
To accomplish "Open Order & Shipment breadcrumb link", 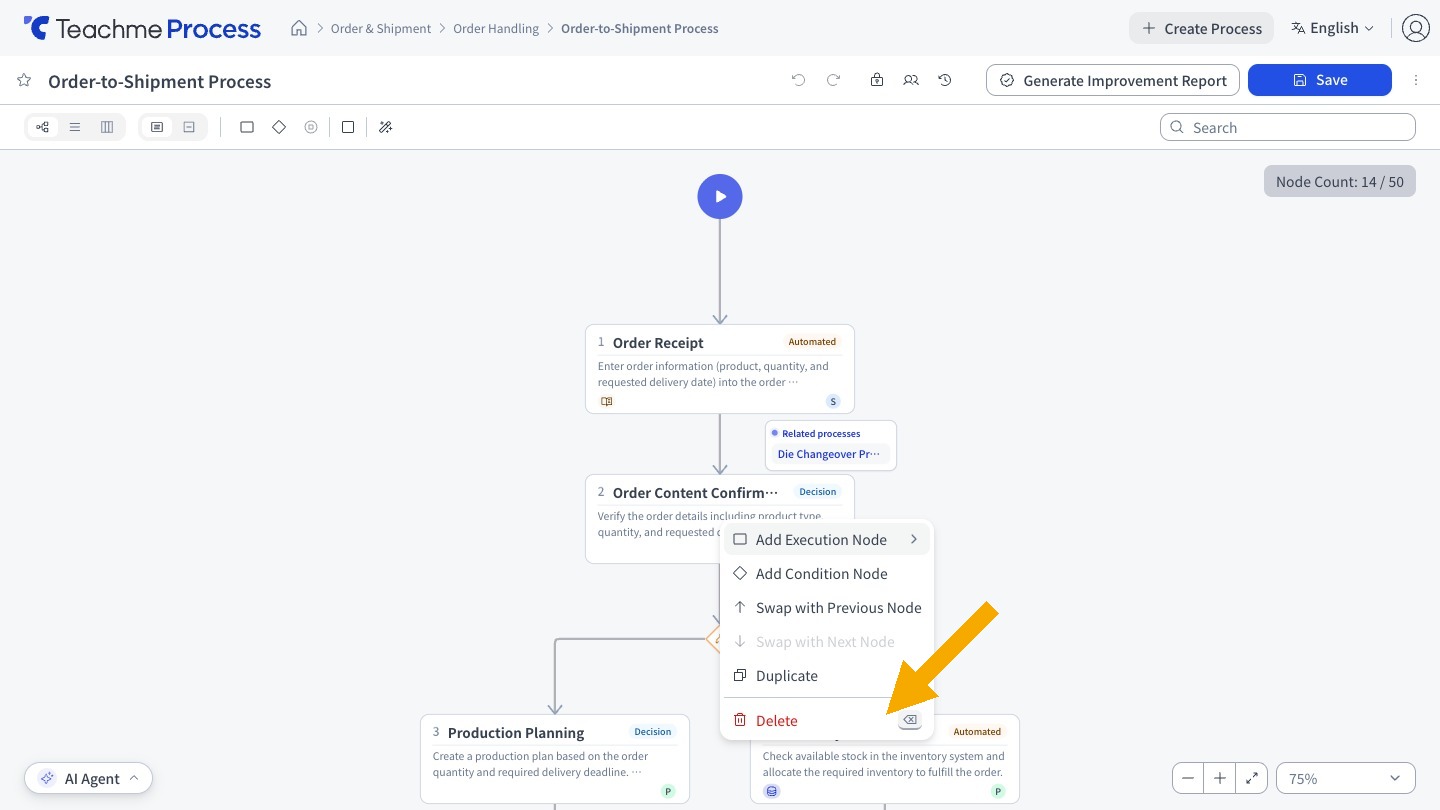I will click(x=381, y=28).
